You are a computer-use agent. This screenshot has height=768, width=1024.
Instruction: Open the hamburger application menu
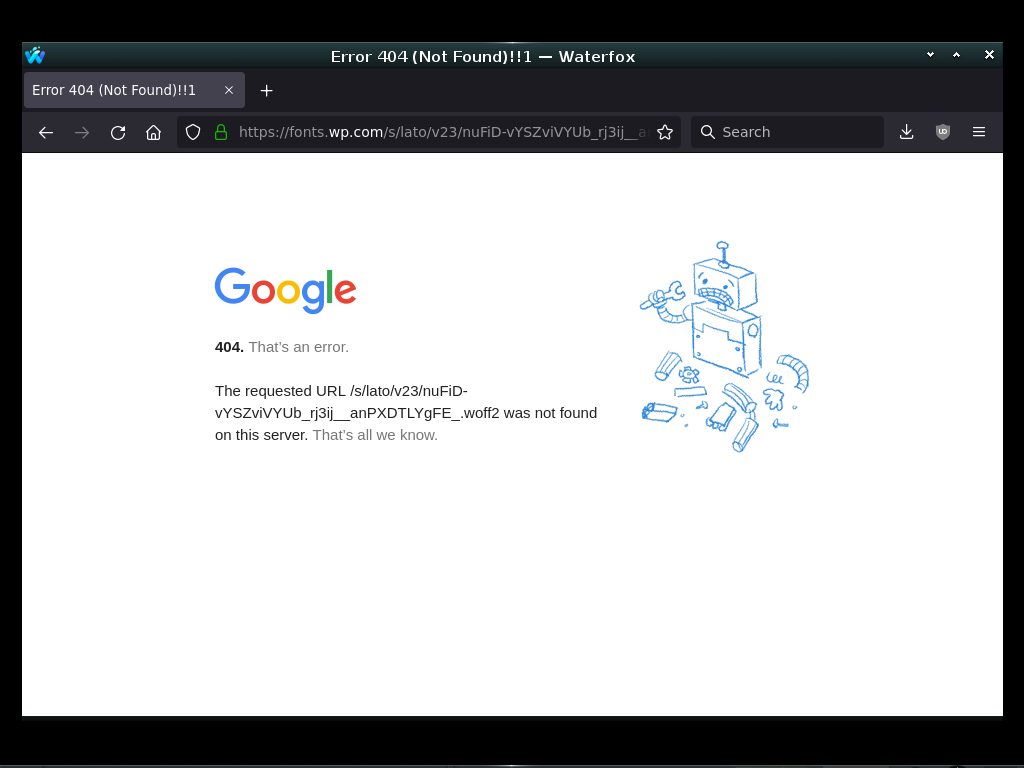click(x=978, y=131)
